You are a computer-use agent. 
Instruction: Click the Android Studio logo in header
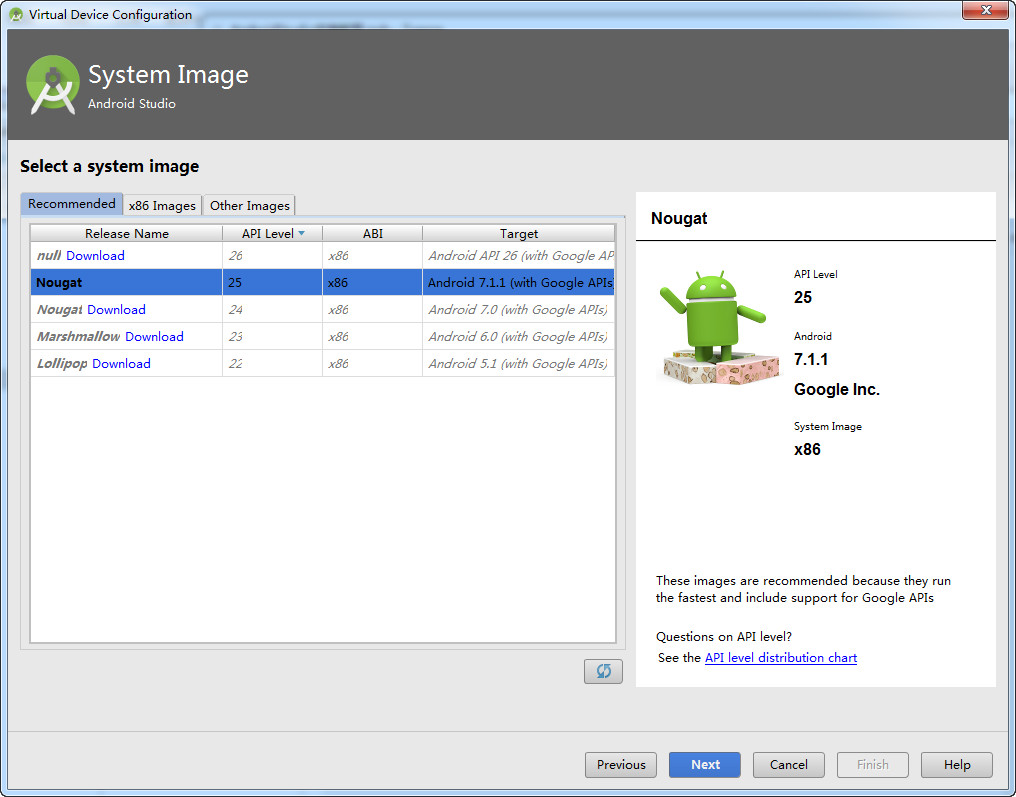[52, 85]
